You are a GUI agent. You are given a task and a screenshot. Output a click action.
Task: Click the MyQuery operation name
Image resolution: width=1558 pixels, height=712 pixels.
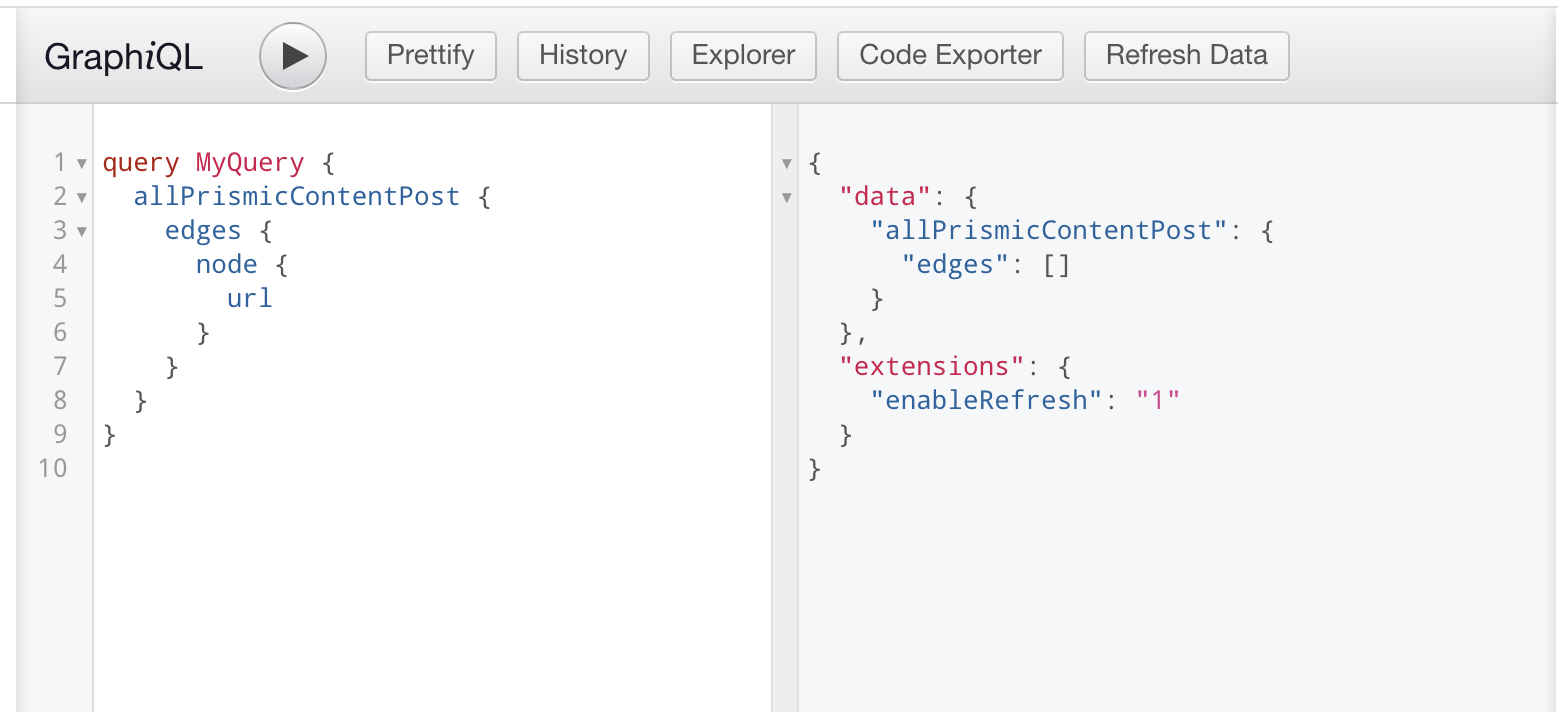[x=249, y=163]
